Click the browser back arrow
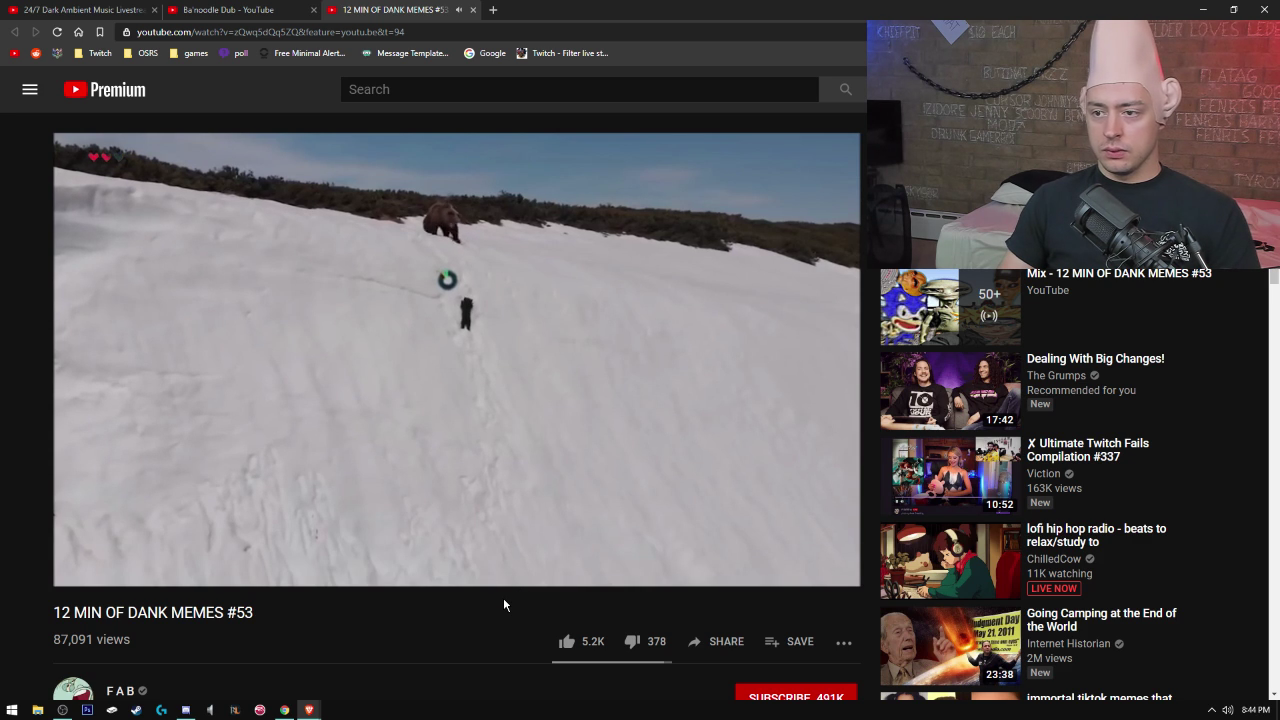1280x720 pixels. coord(15,32)
